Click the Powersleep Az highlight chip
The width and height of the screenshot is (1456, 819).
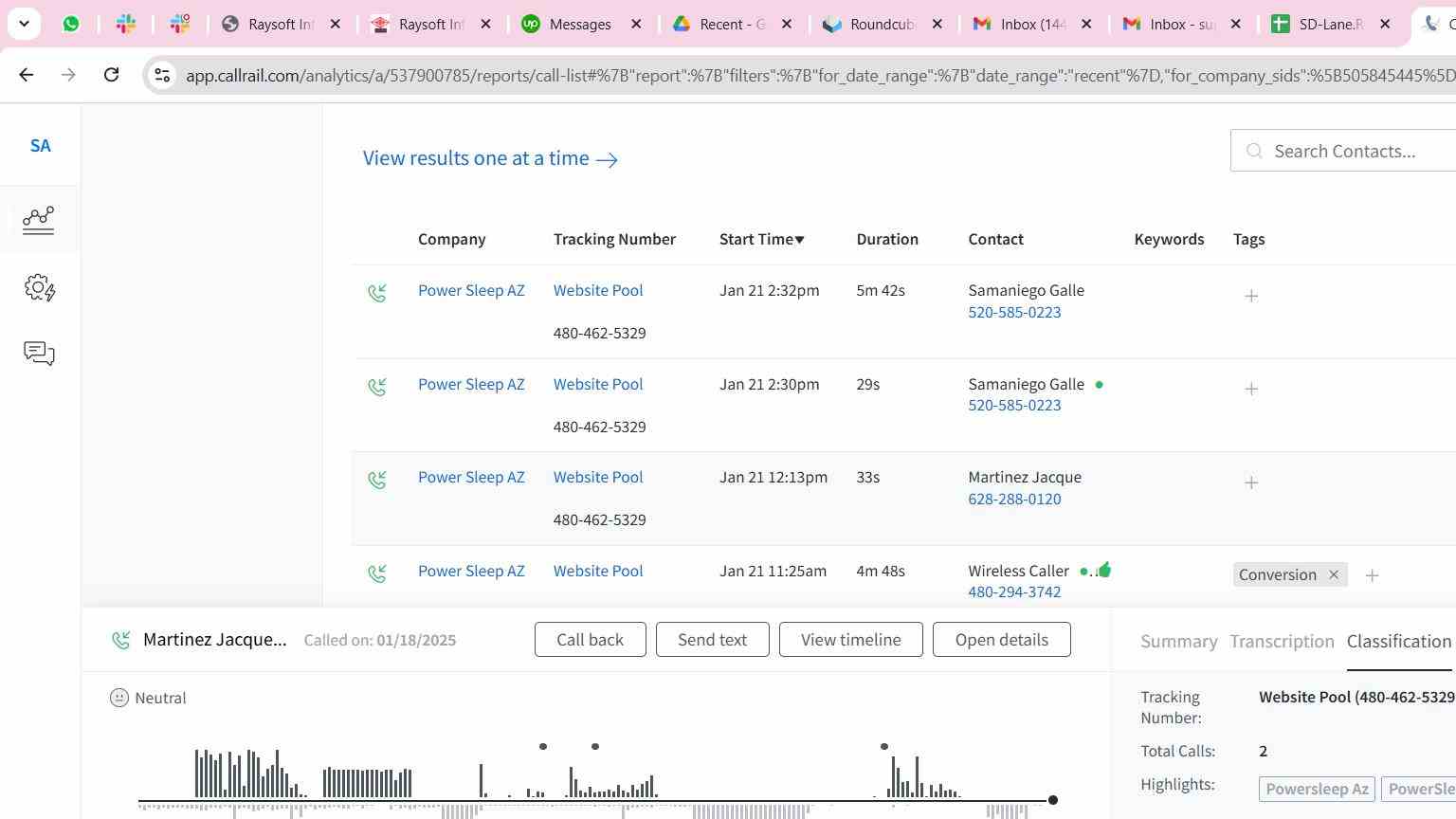click(1317, 789)
